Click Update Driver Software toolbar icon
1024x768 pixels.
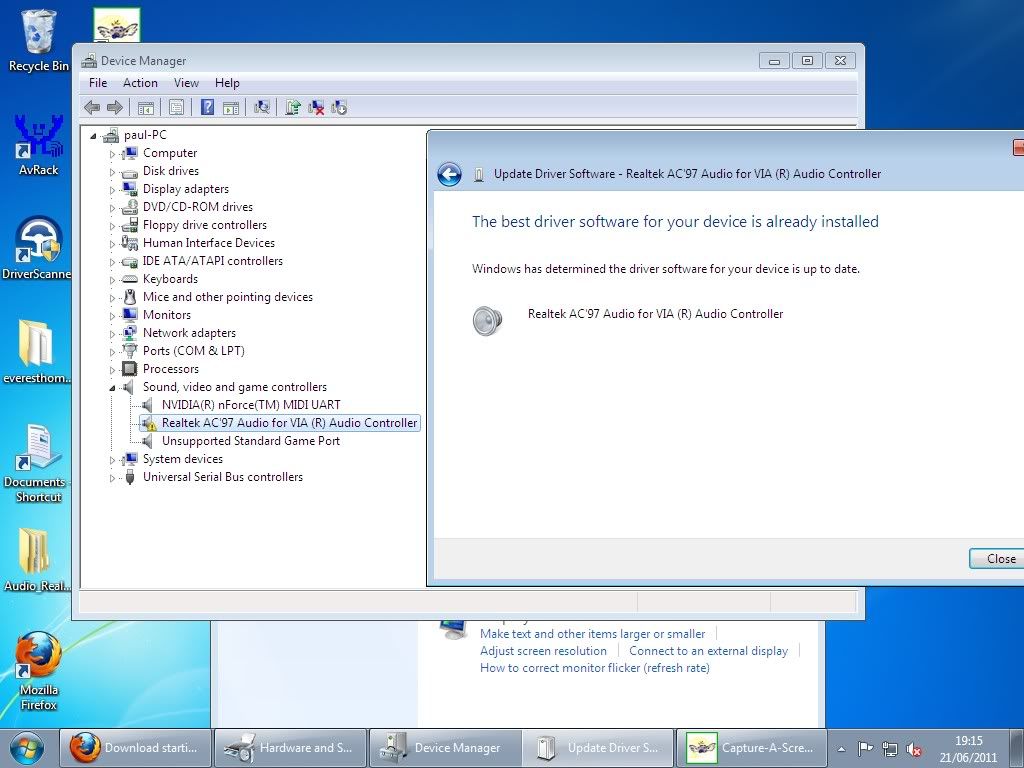point(293,107)
